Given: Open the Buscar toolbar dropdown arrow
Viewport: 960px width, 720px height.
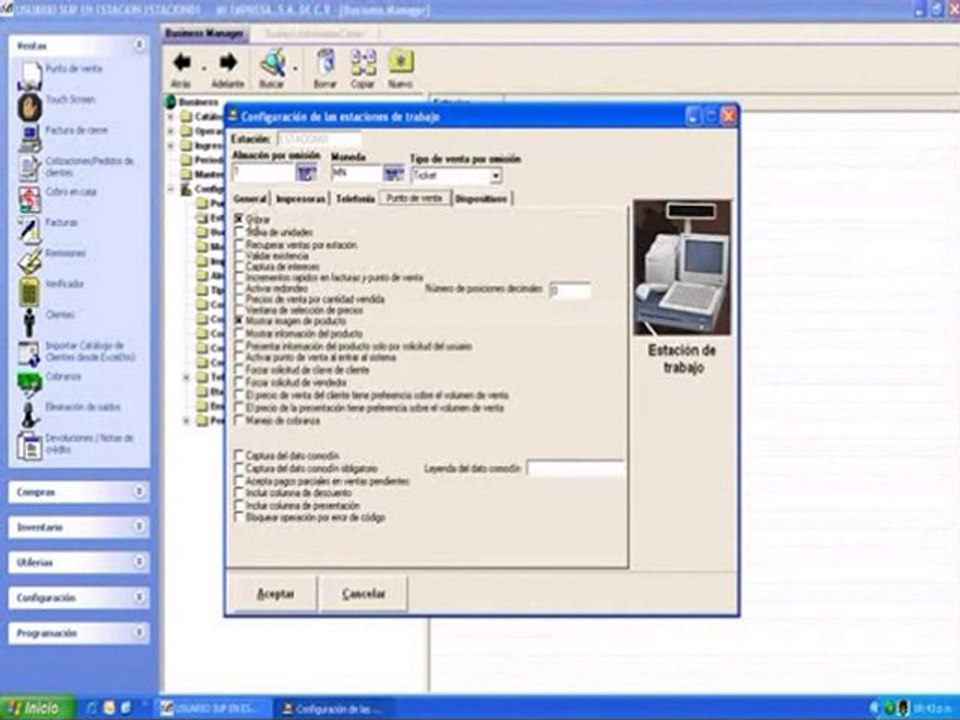Looking at the screenshot, I should tap(296, 68).
